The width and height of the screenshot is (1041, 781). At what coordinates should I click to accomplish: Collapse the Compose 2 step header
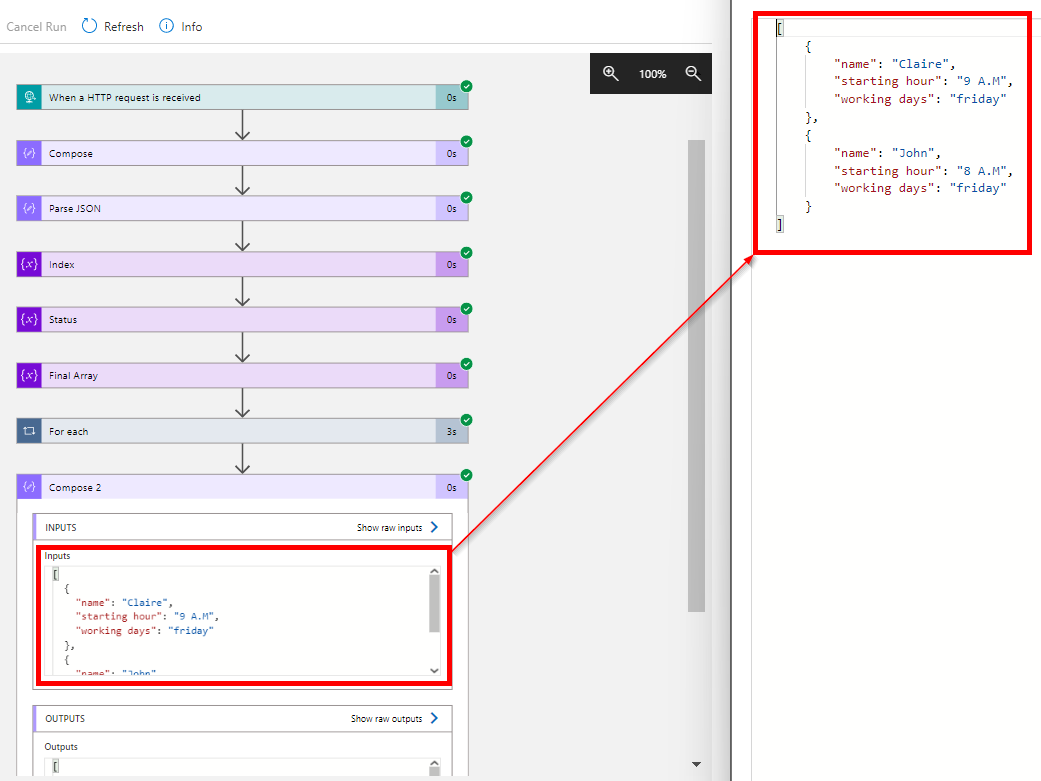tap(242, 487)
